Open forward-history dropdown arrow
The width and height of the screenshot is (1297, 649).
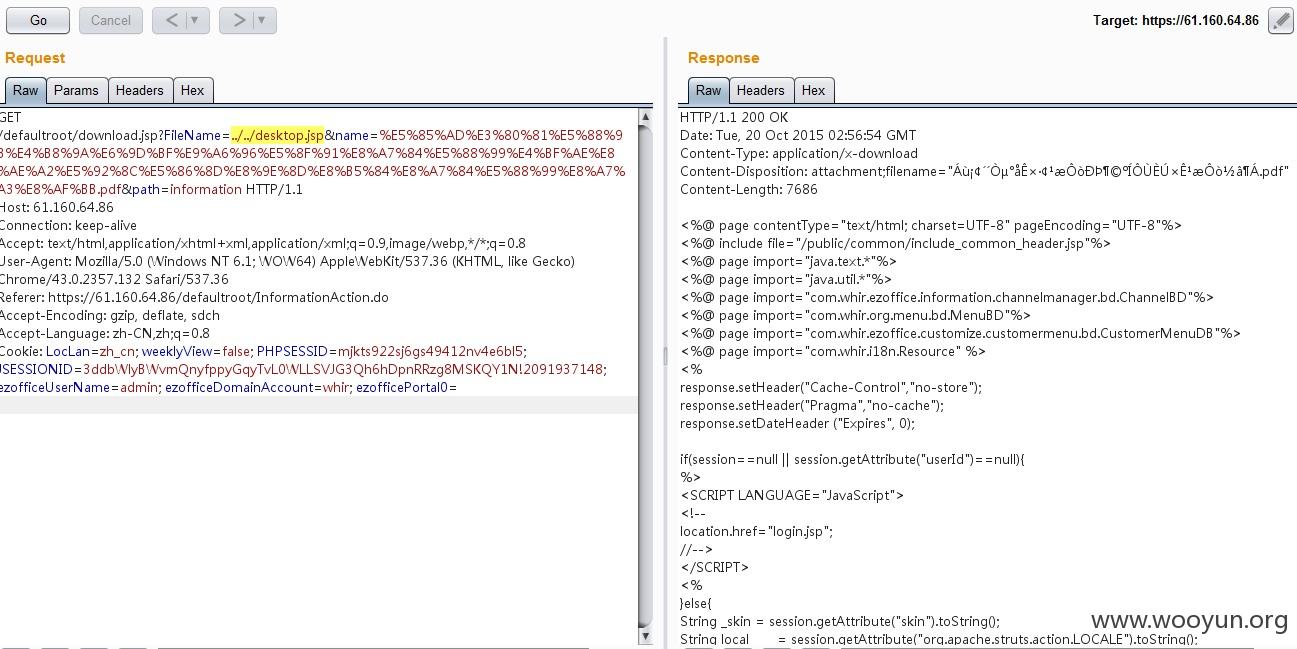(263, 20)
